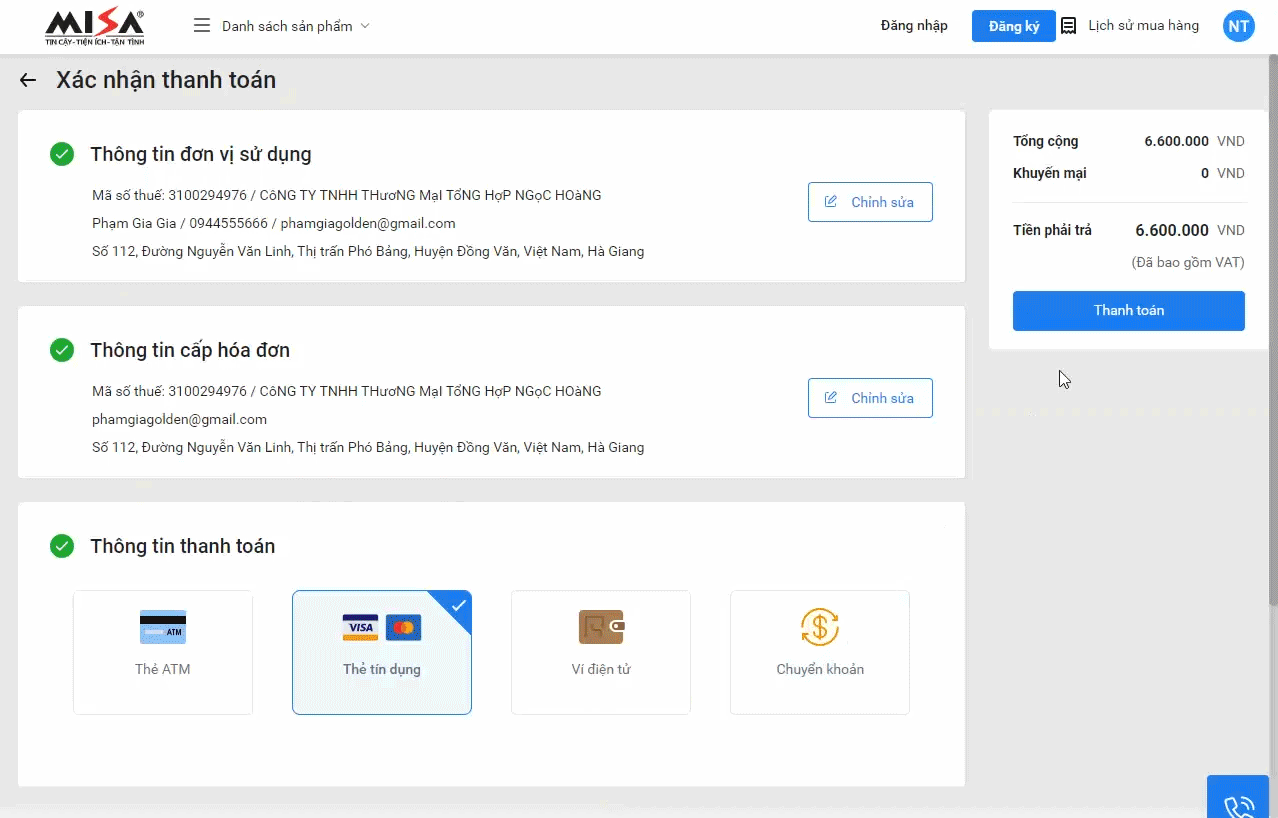Click the ATM card icon
The width and height of the screenshot is (1278, 818).
click(x=163, y=627)
